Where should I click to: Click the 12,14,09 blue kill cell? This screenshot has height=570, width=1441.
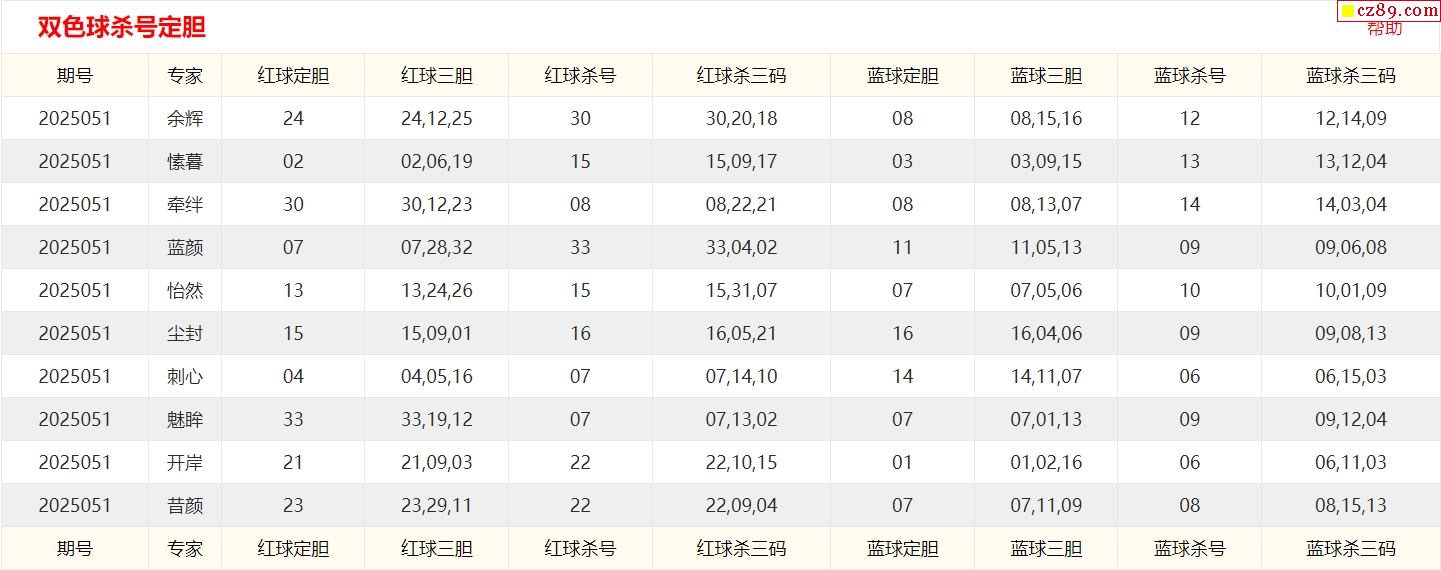point(1351,119)
